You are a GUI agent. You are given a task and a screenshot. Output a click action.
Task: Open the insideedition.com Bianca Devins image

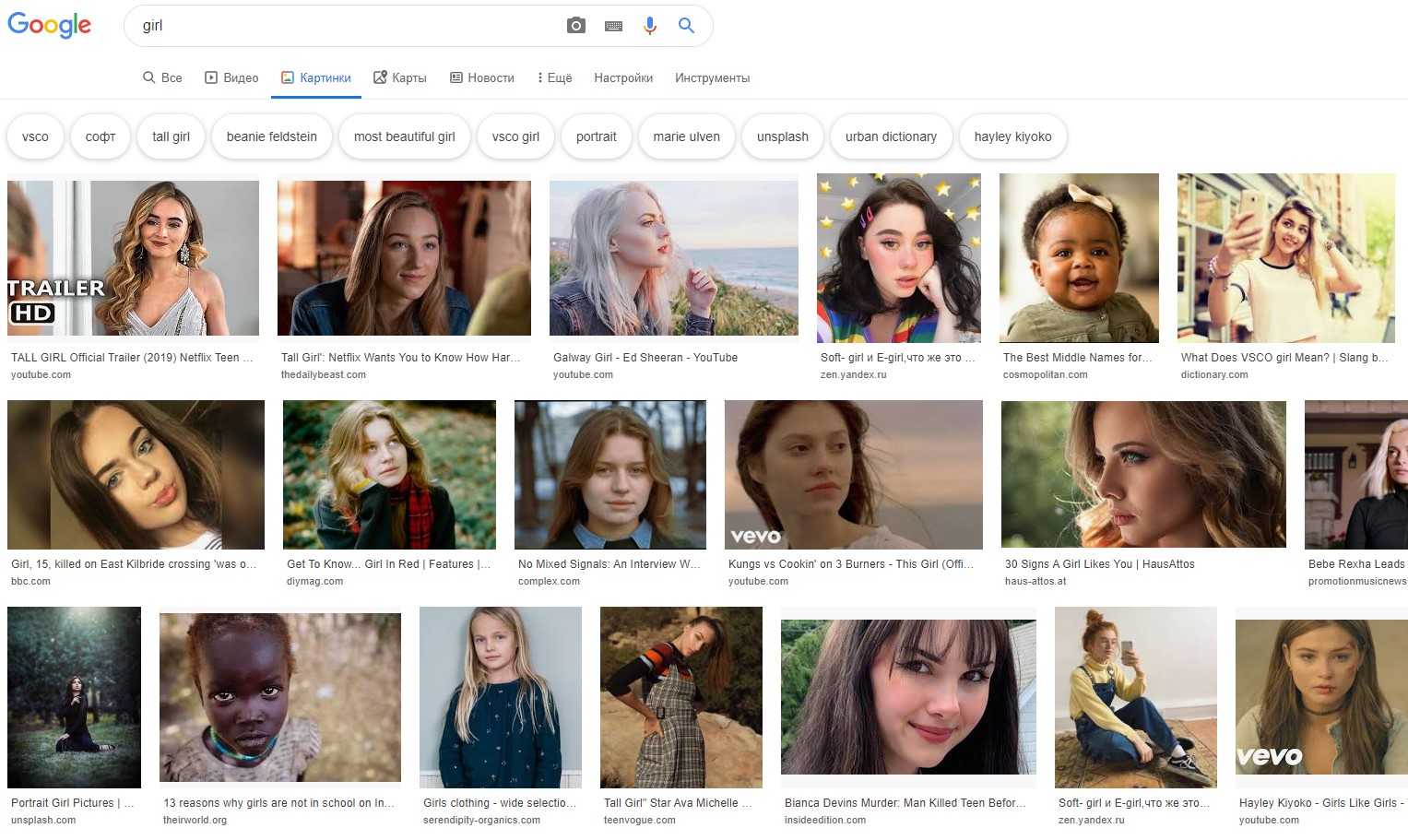coord(908,697)
